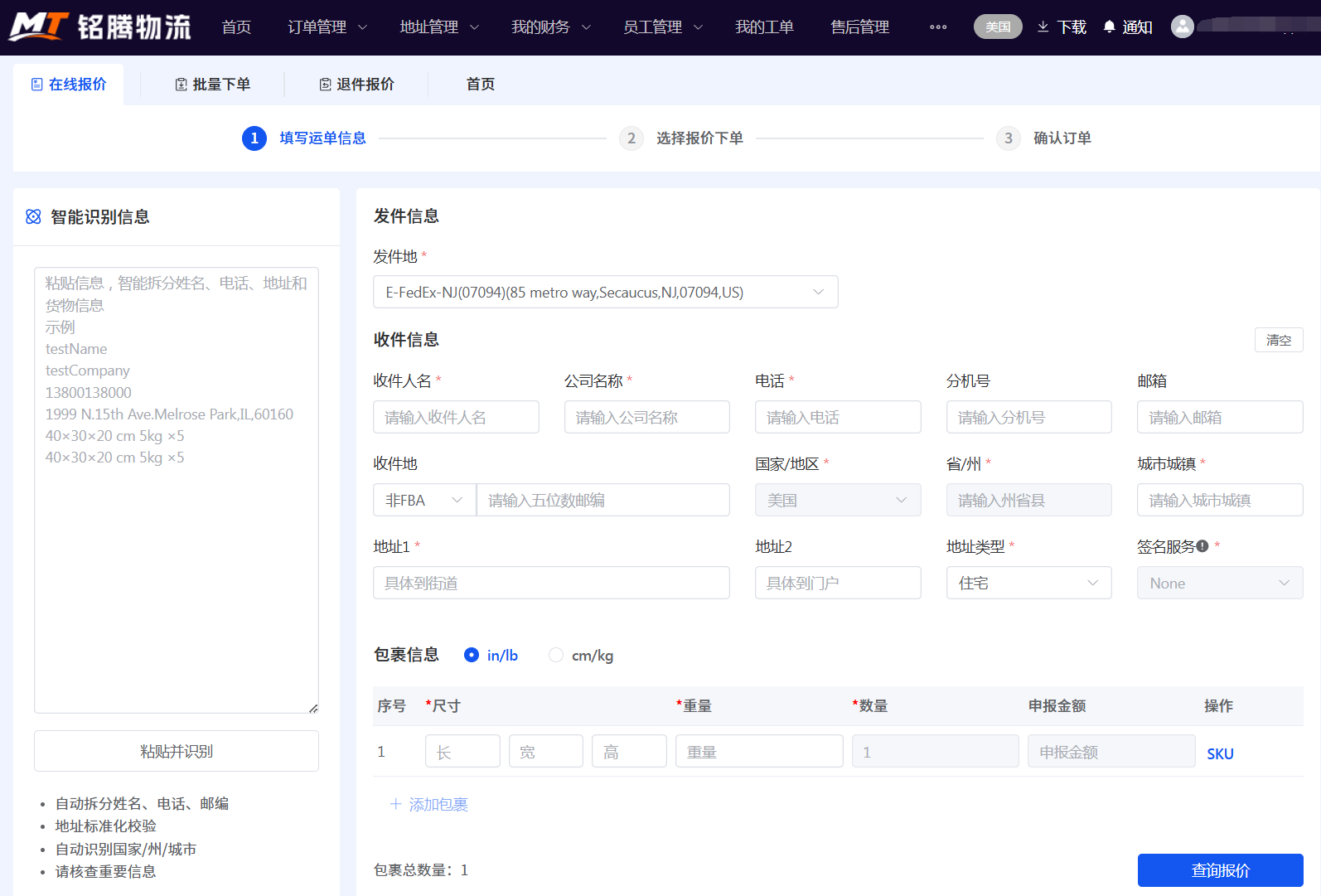
Task: Click step 2 选择报价下单
Action: tap(681, 138)
